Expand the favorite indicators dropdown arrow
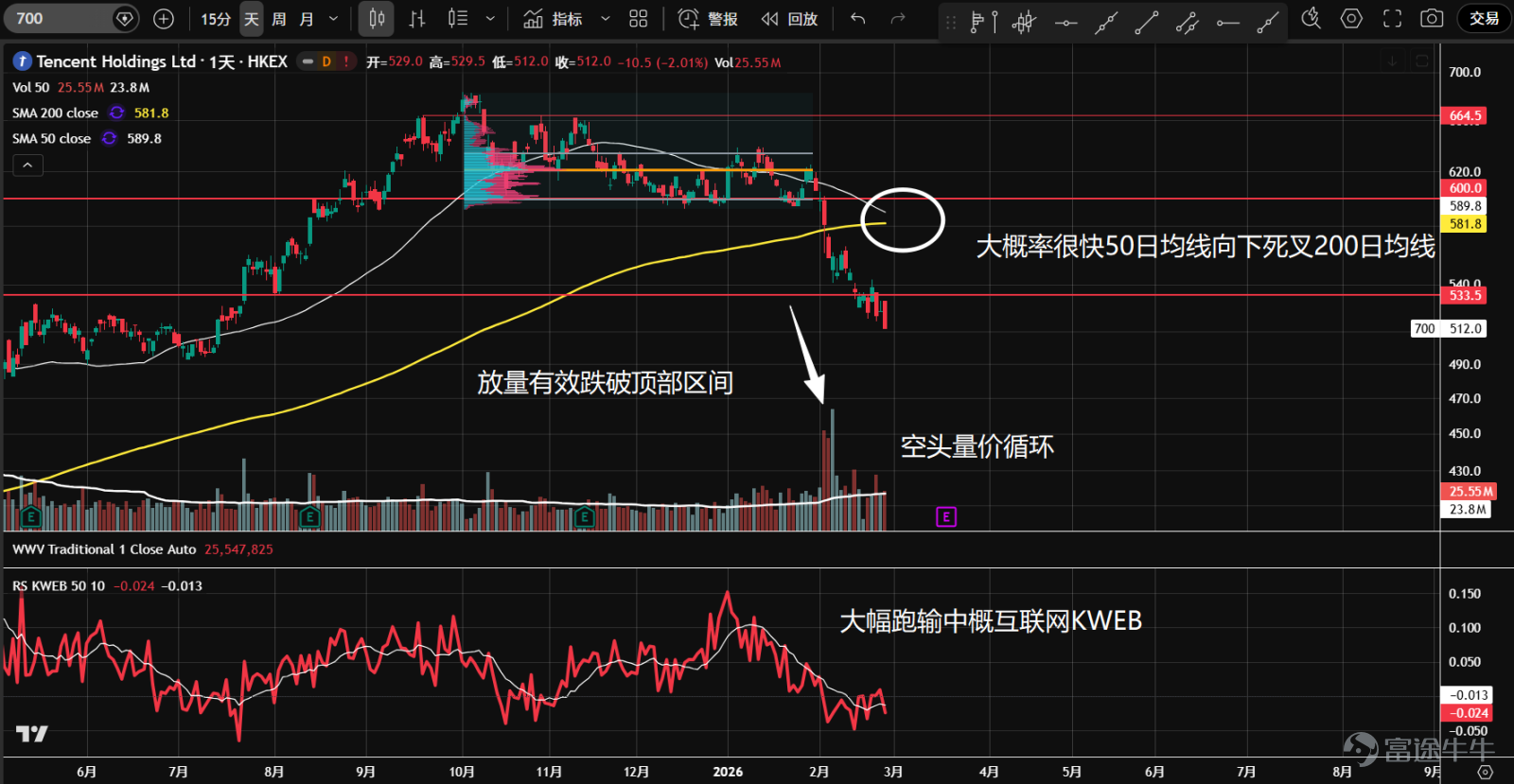This screenshot has width=1514, height=784. pos(606,18)
